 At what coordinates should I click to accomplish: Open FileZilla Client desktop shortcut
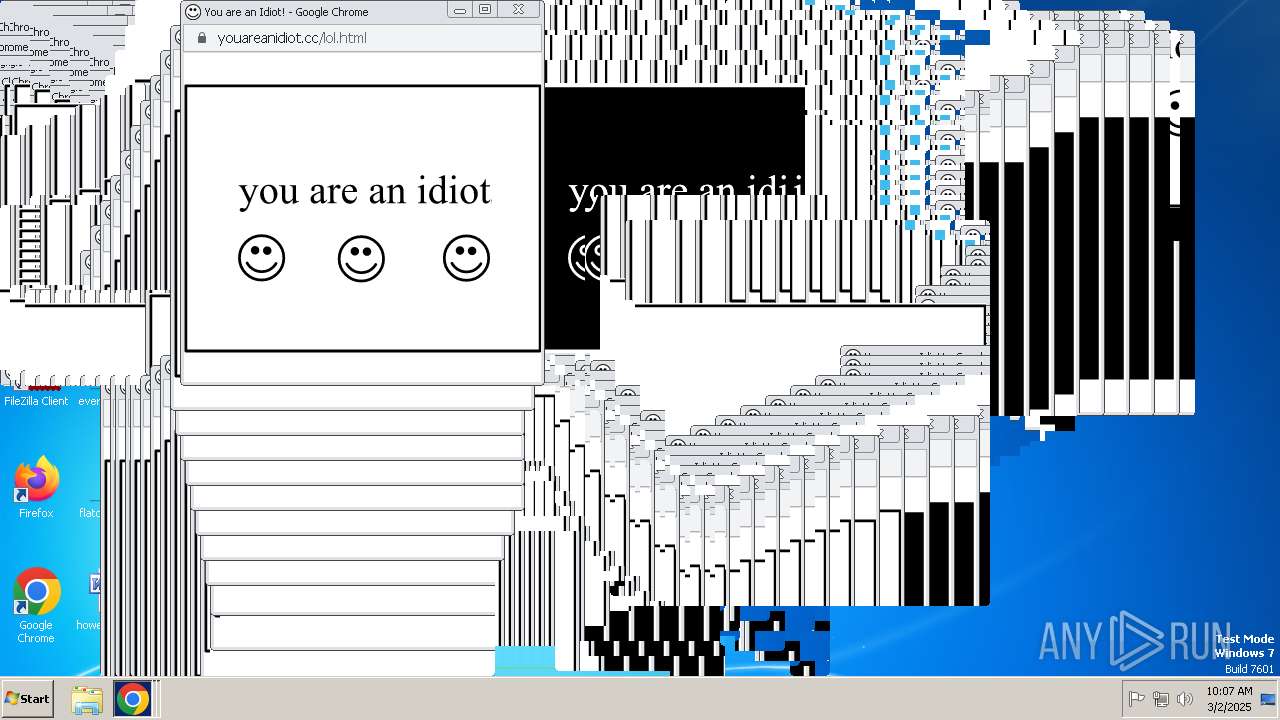click(x=36, y=398)
